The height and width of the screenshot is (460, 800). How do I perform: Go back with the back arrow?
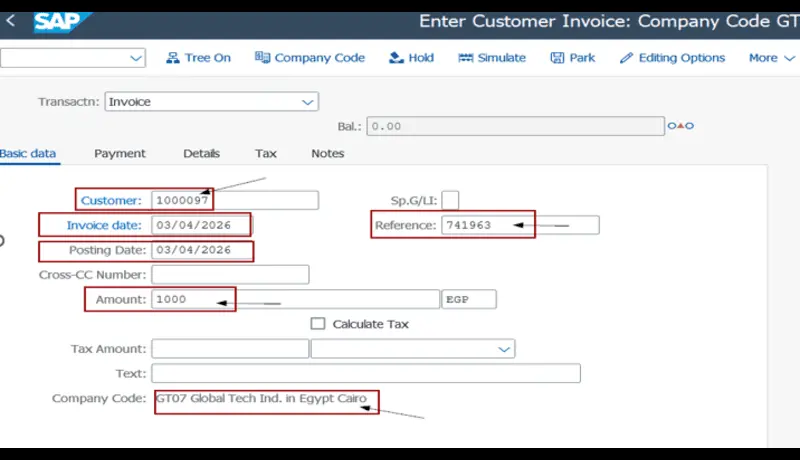click(10, 21)
